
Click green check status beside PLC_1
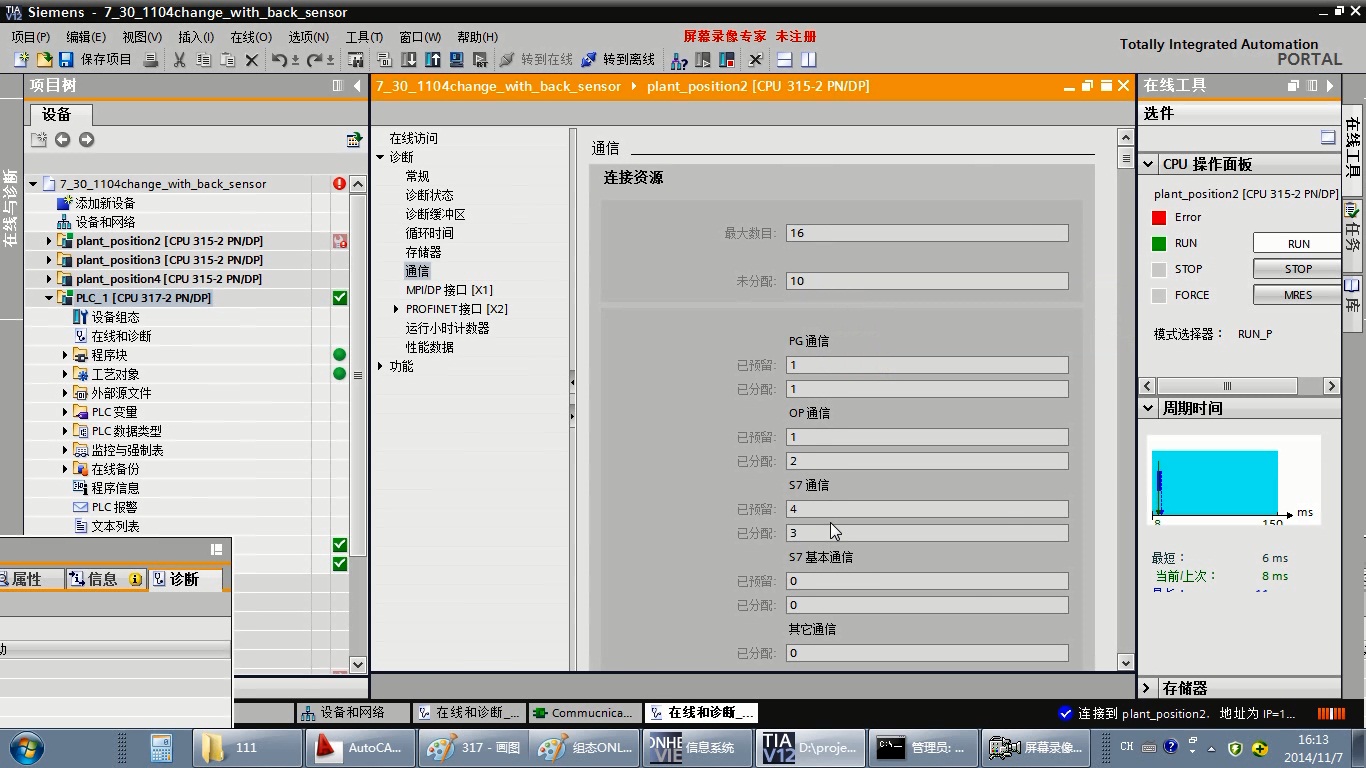point(340,298)
